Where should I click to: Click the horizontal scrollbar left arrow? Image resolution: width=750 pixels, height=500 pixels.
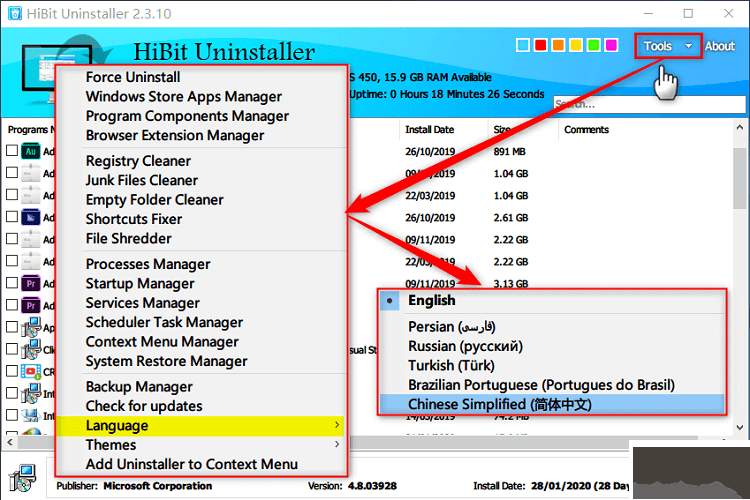click(10, 443)
